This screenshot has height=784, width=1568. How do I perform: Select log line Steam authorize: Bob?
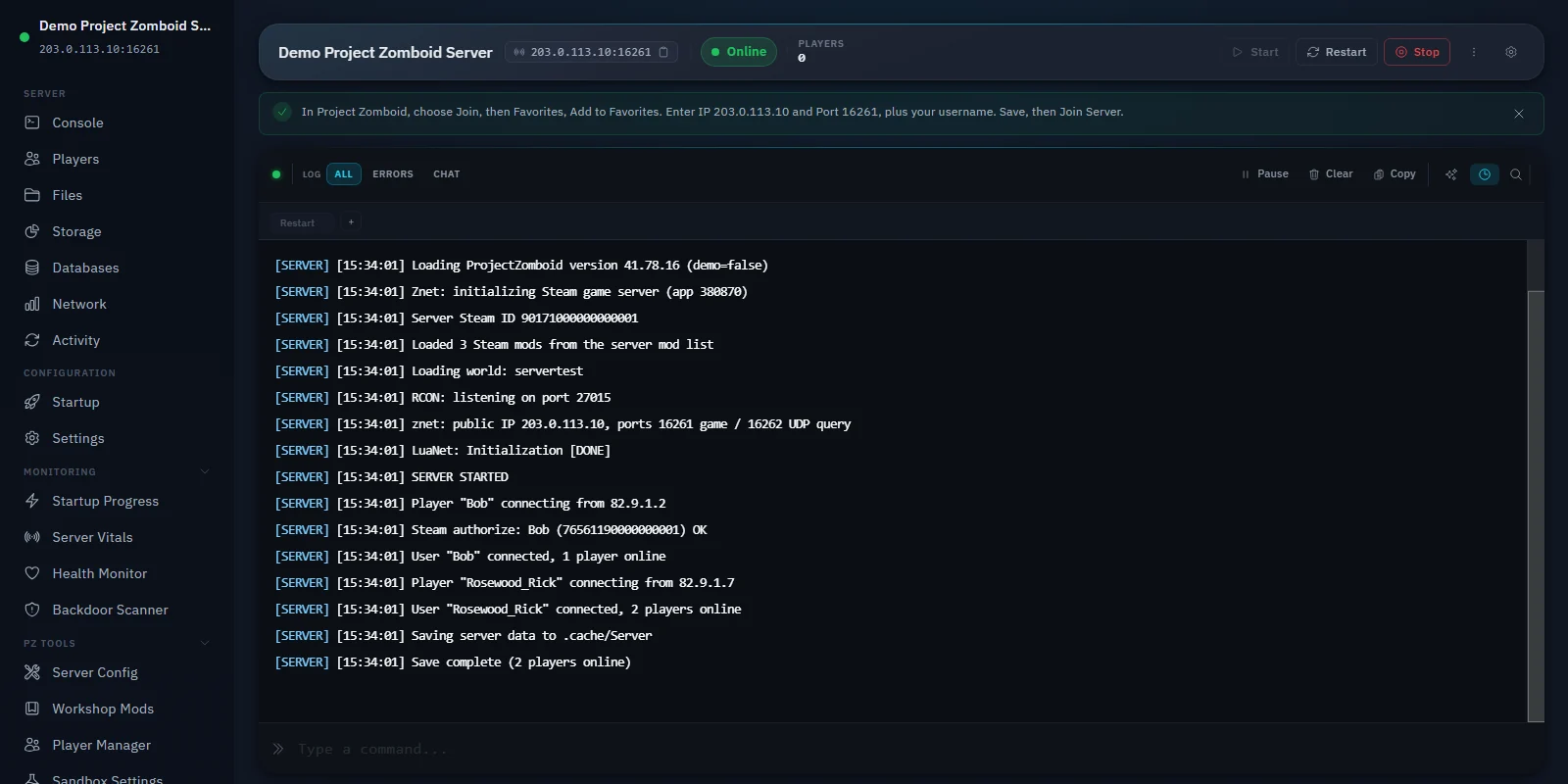pos(490,530)
